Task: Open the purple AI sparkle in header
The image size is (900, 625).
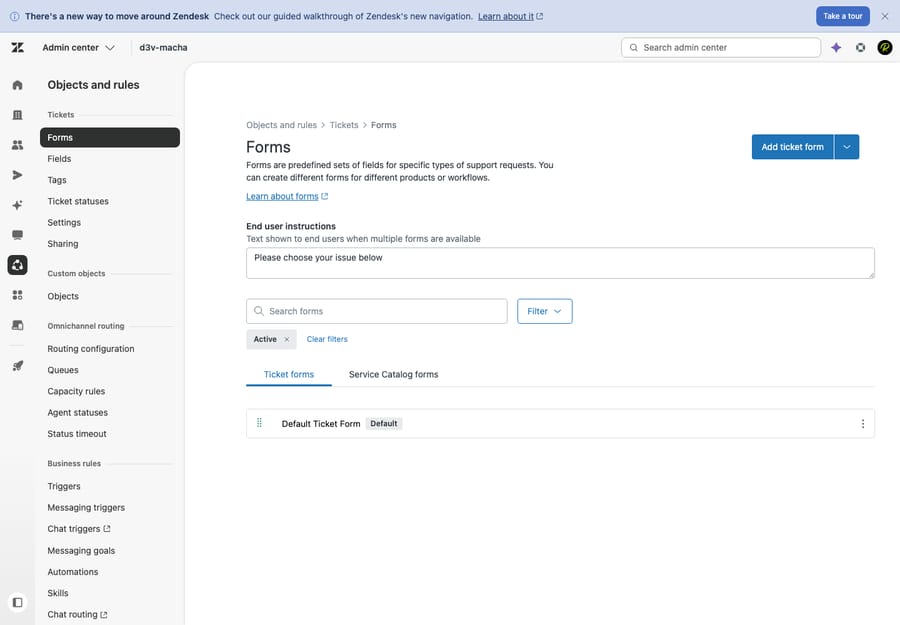Action: (x=836, y=48)
